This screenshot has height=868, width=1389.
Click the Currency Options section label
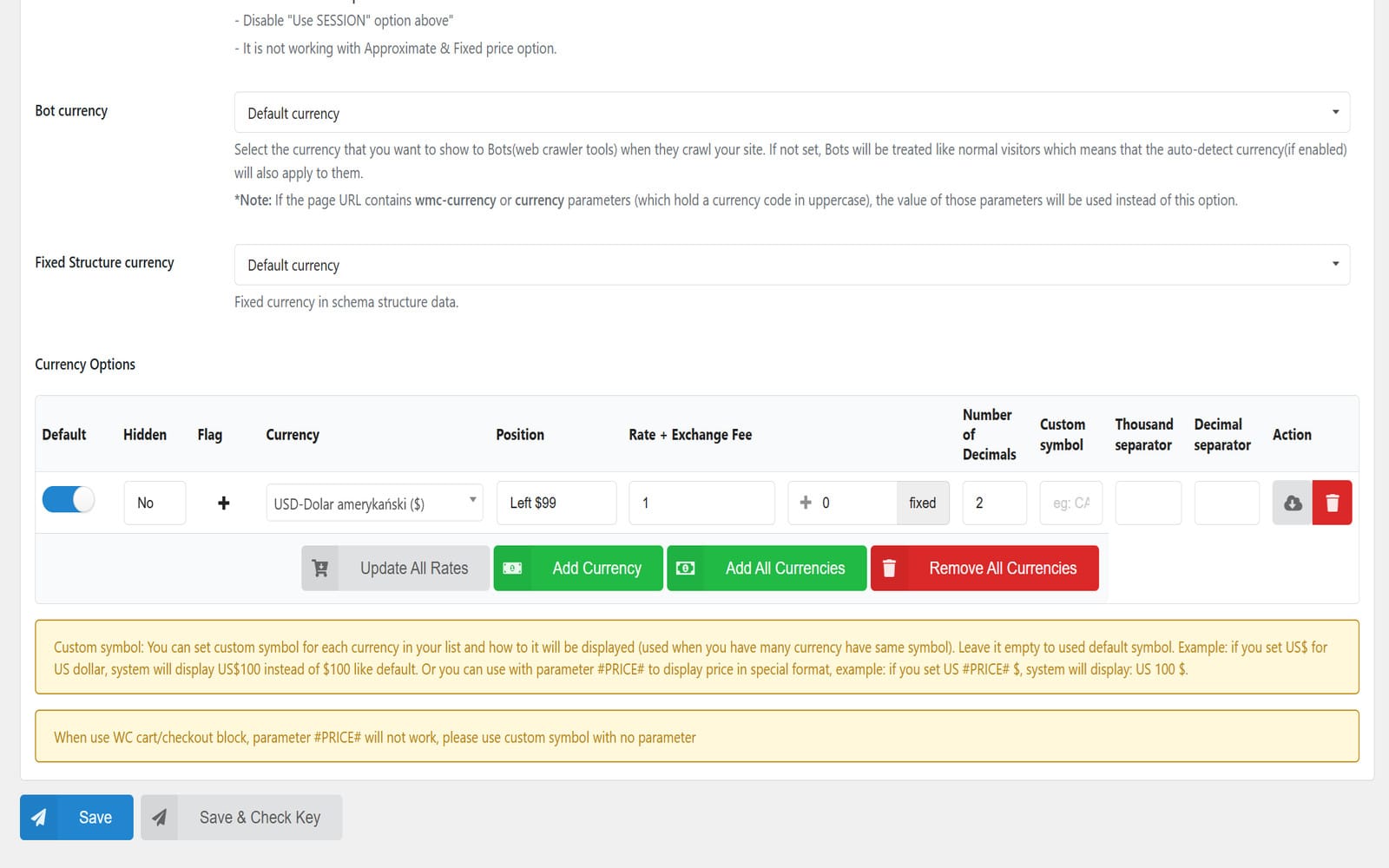pos(85,365)
